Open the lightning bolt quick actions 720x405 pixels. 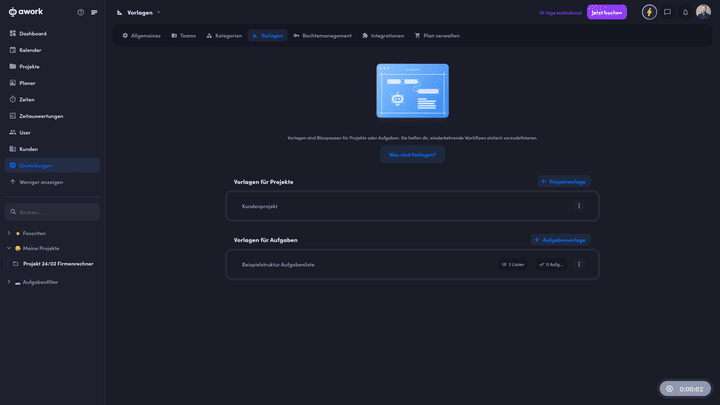(649, 12)
